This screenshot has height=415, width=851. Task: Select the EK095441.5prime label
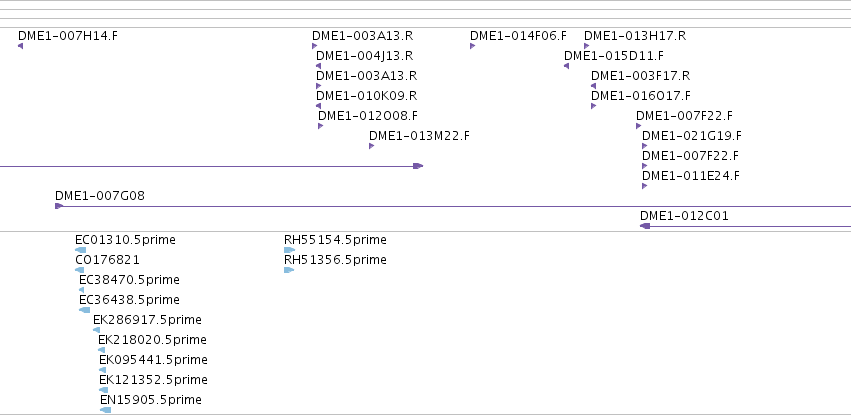pos(153,361)
